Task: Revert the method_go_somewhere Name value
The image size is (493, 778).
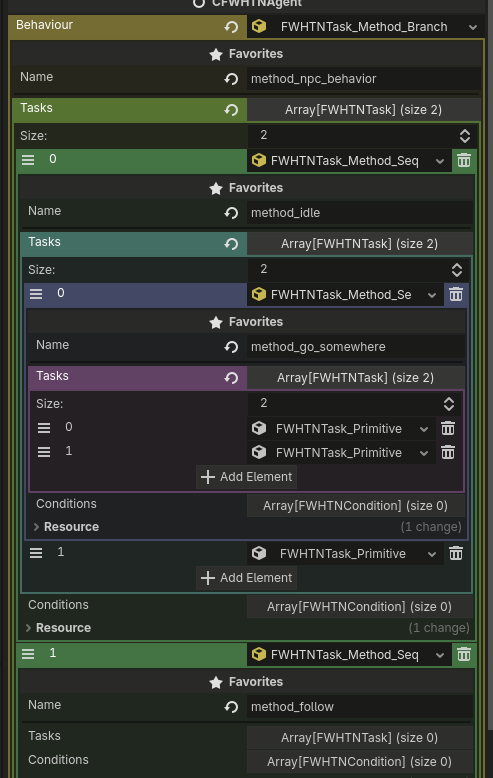Action: (231, 347)
